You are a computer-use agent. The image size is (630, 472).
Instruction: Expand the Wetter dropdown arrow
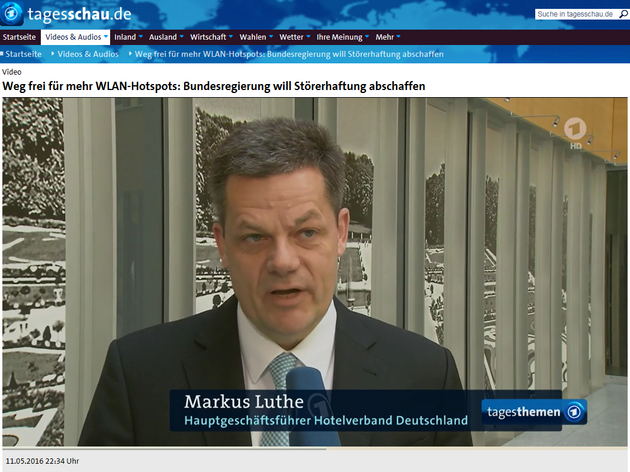(308, 37)
